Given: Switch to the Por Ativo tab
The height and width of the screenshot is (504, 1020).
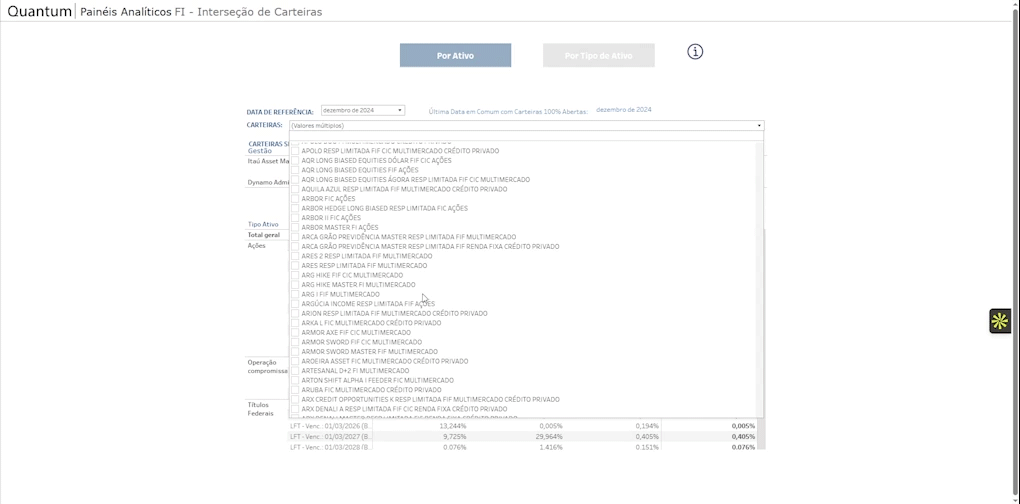Looking at the screenshot, I should (x=455, y=55).
